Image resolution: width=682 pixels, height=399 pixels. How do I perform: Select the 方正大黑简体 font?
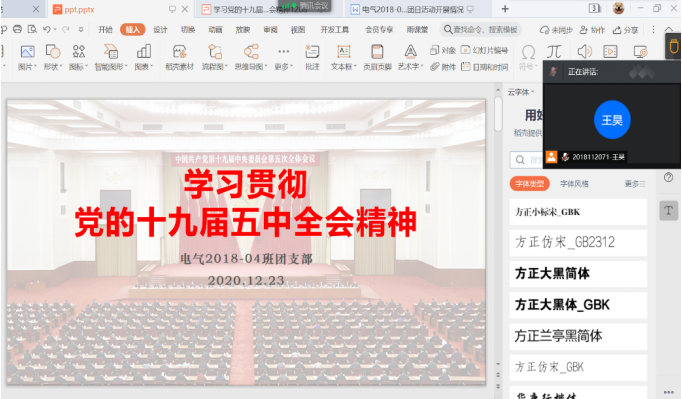pos(578,274)
